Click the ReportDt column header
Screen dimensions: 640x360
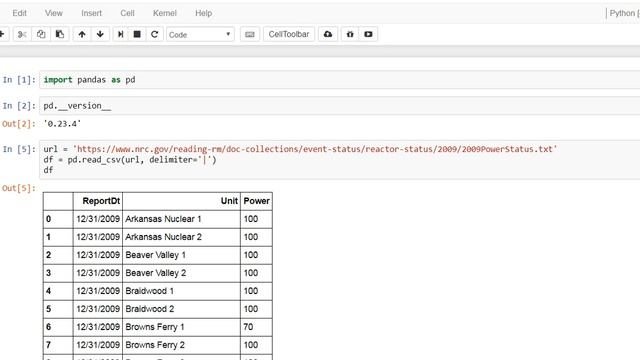coord(98,201)
